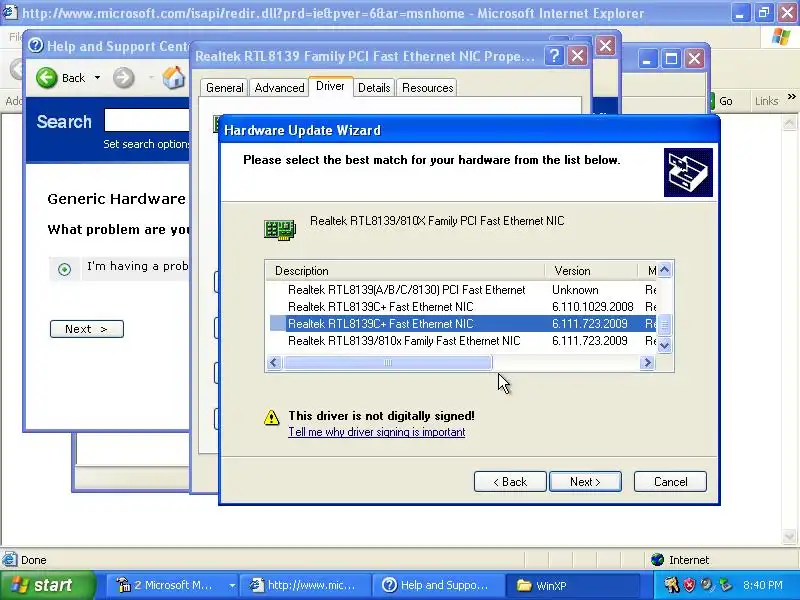Viewport: 800px width, 600px height.
Task: Click the Done page icon in status bar
Action: [x=9, y=560]
